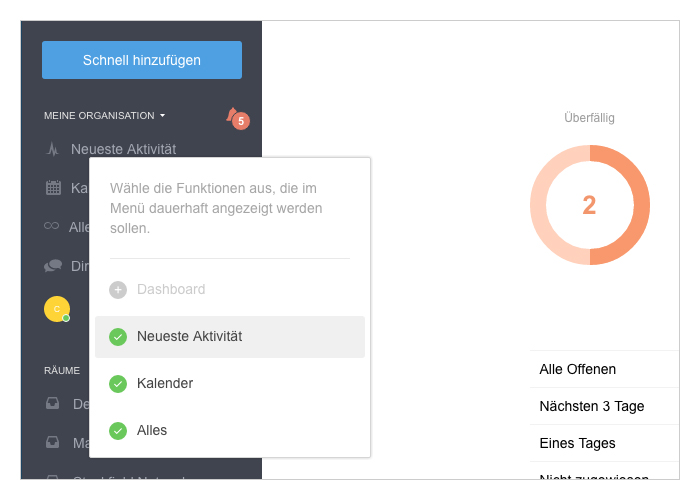Open Neueste Aktivität link in the sidebar

(x=124, y=149)
